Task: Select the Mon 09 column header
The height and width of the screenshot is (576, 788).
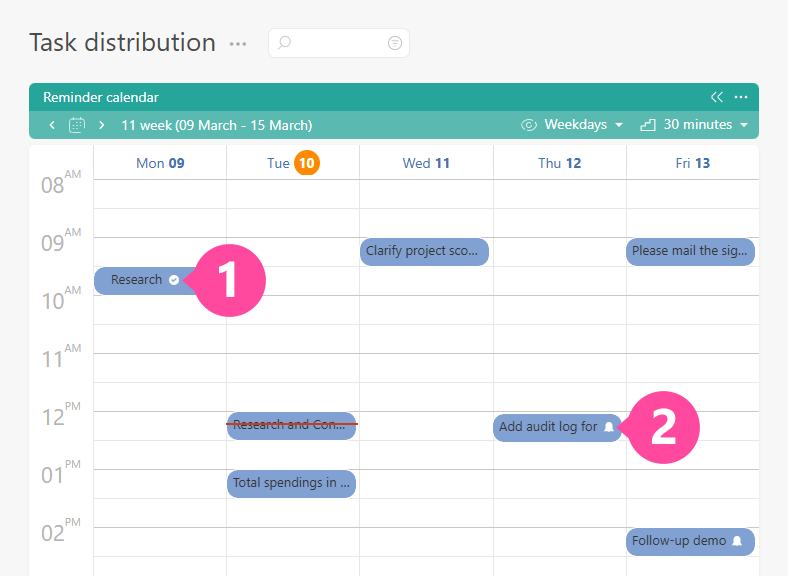Action: (160, 163)
